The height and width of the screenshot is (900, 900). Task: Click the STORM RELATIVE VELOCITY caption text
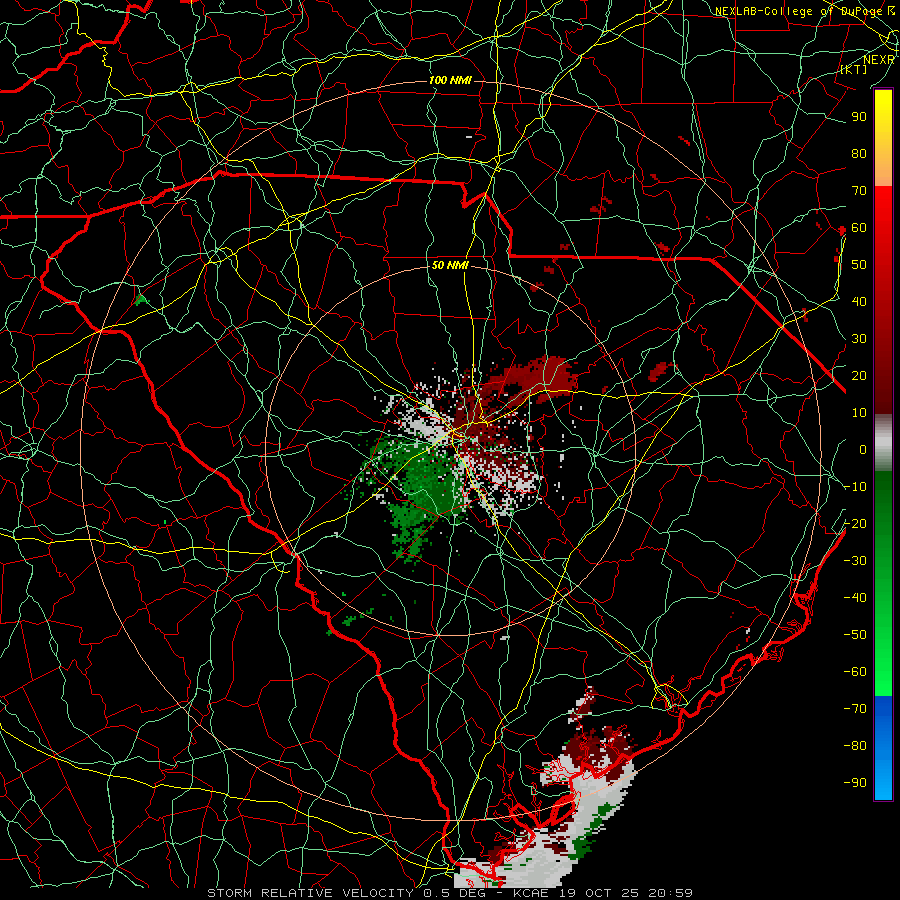click(x=310, y=893)
